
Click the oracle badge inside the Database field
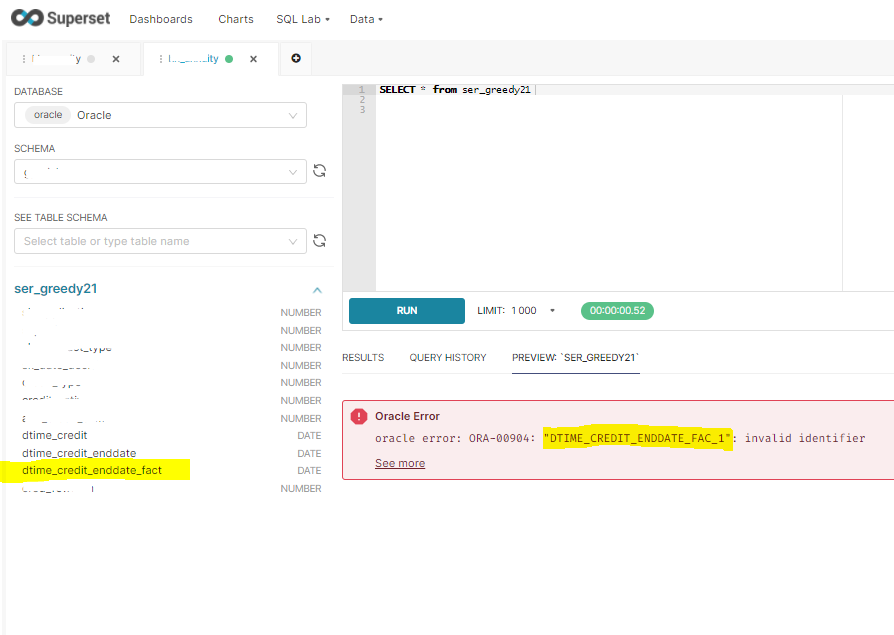pyautogui.click(x=46, y=114)
